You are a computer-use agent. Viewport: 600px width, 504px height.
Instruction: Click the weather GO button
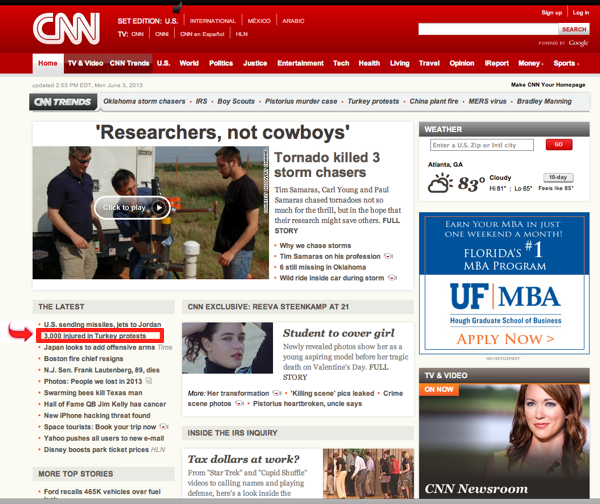[559, 144]
